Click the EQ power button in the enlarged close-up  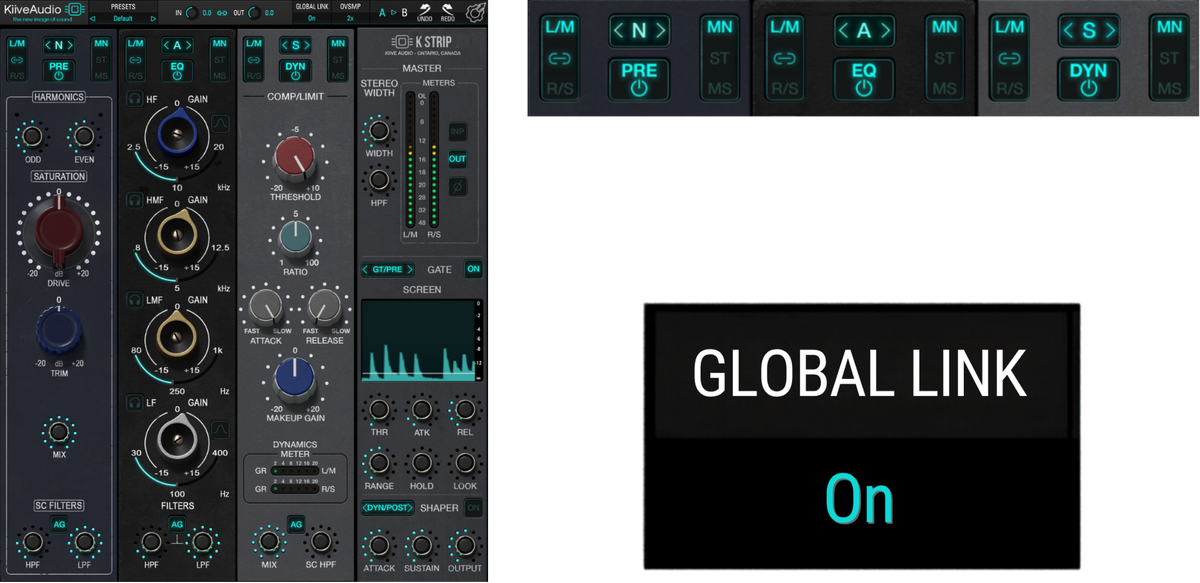coord(864,78)
